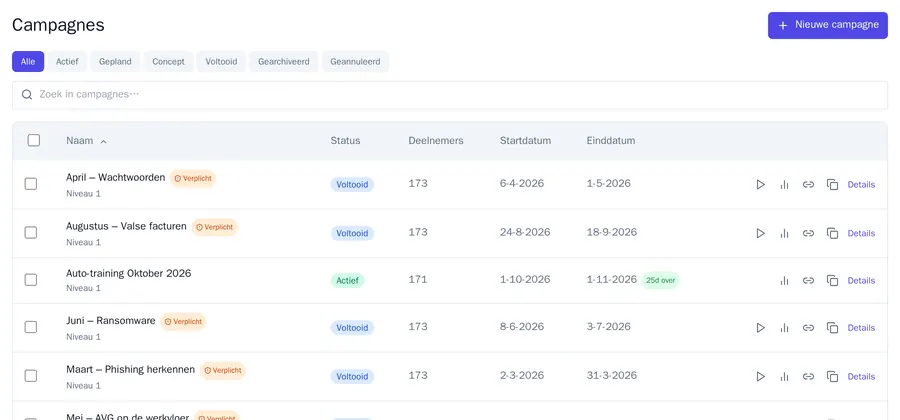The width and height of the screenshot is (900, 420).
Task: Sort by Naam column header
Action: pyautogui.click(x=86, y=141)
